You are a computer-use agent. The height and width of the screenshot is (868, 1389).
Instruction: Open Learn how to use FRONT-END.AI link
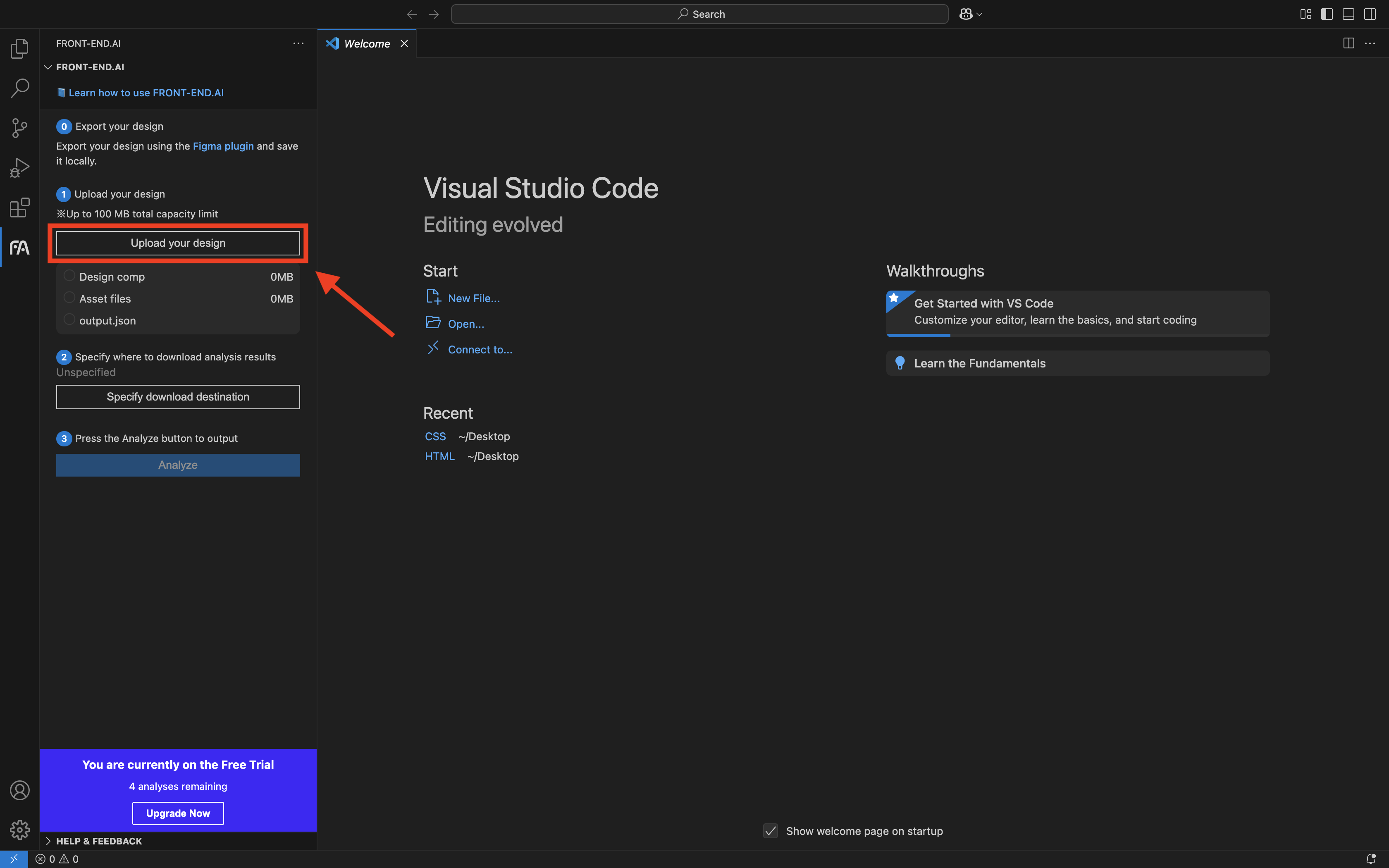[146, 93]
